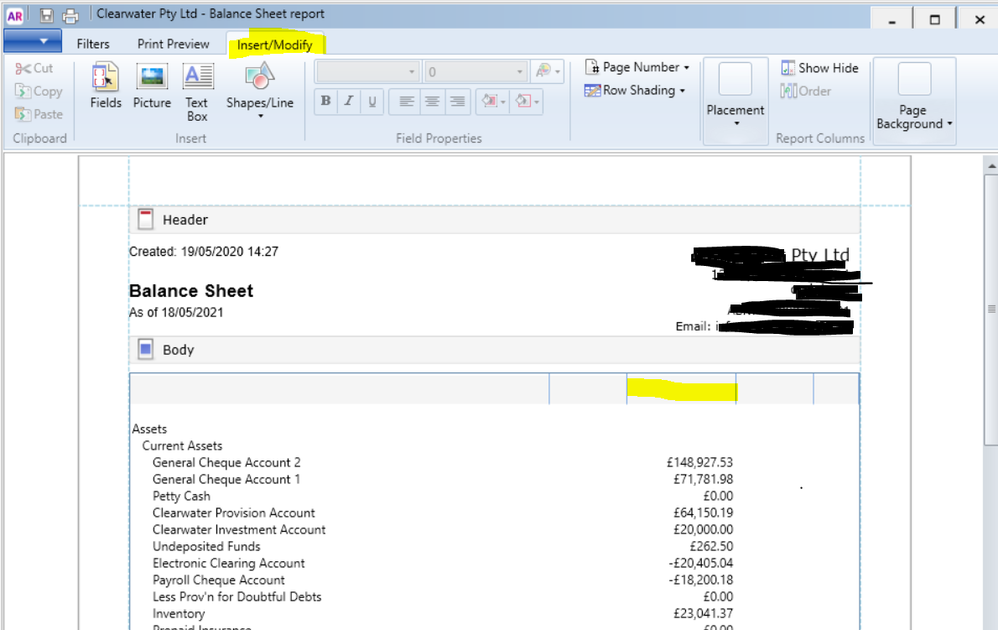The height and width of the screenshot is (630, 998).
Task: Insert a Picture into the report
Action: tap(152, 78)
